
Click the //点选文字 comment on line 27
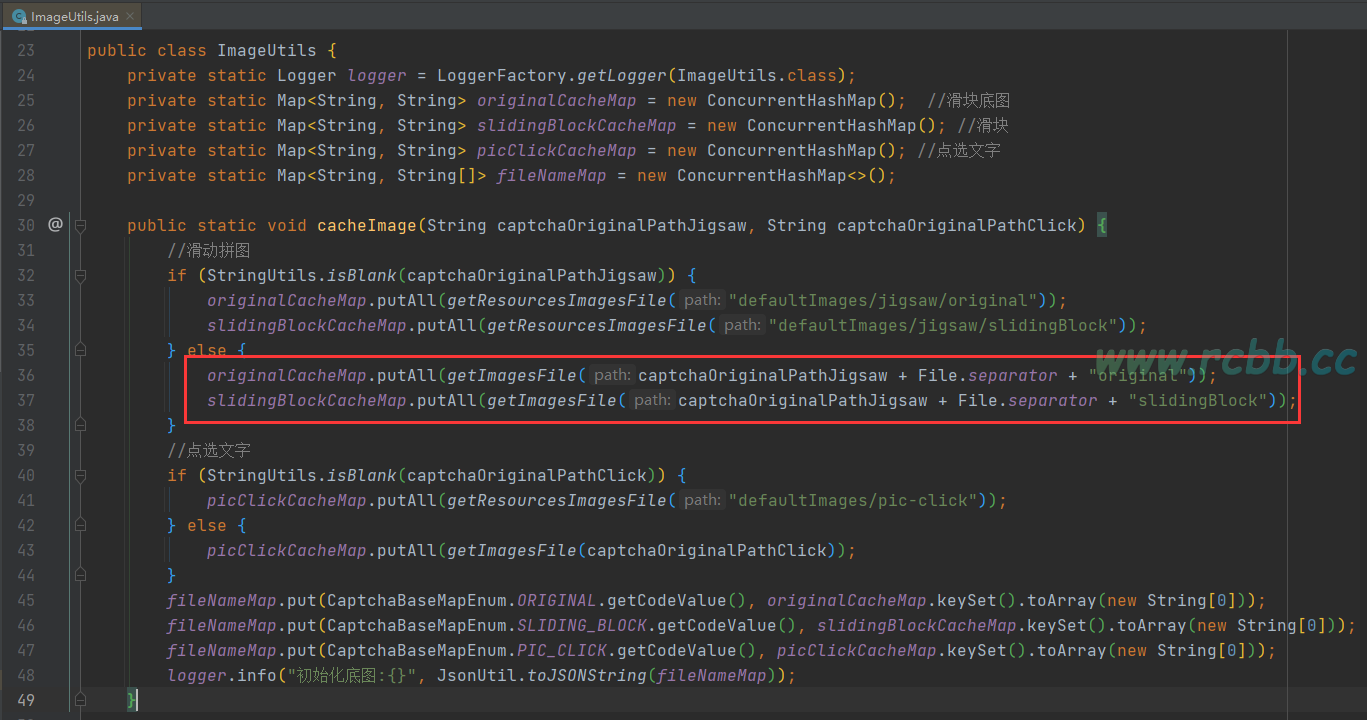[x=959, y=150]
